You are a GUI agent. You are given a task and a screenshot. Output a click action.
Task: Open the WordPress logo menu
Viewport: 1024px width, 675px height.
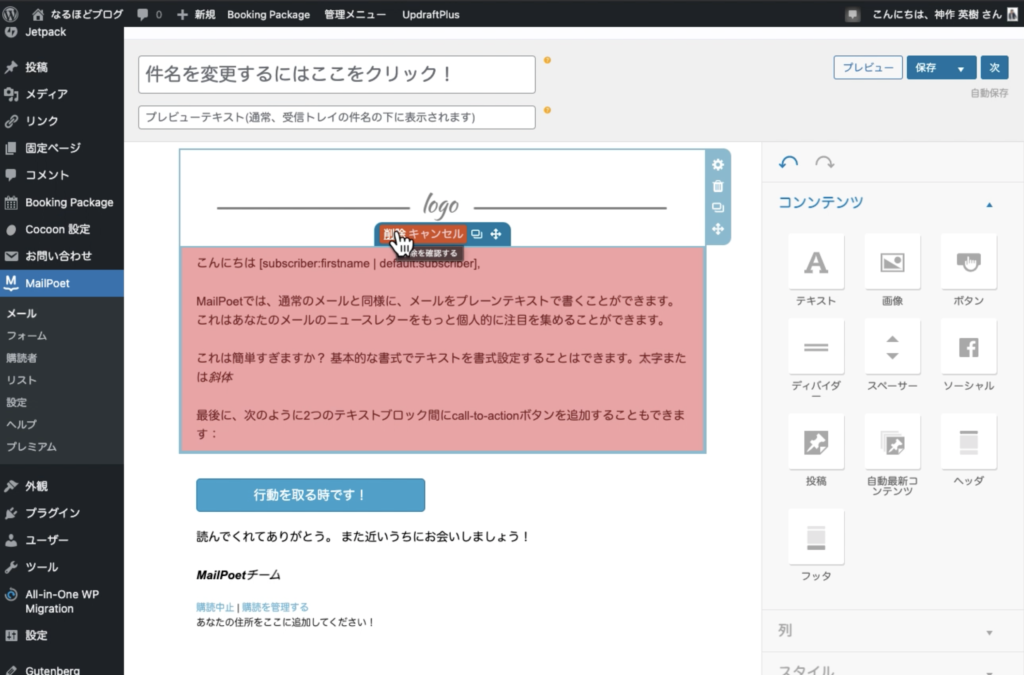(10, 14)
